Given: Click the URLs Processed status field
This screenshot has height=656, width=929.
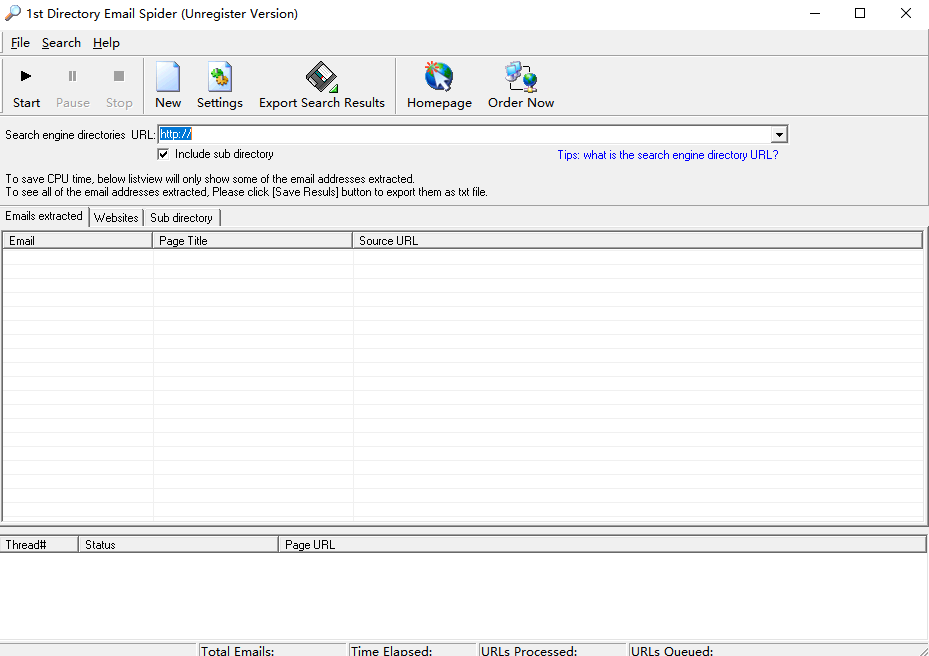Looking at the screenshot, I should 552,650.
